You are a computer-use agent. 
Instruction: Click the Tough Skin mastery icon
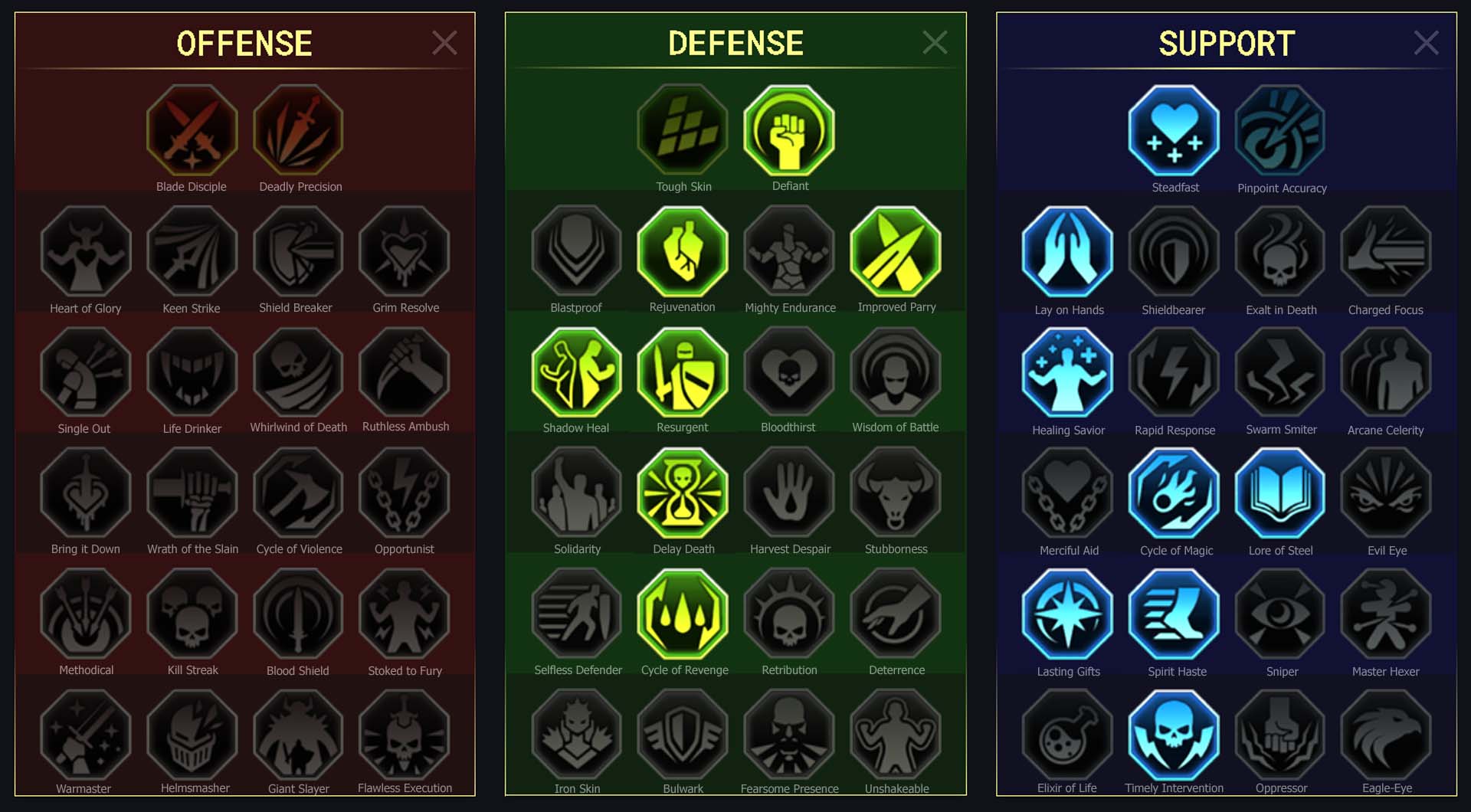[683, 130]
